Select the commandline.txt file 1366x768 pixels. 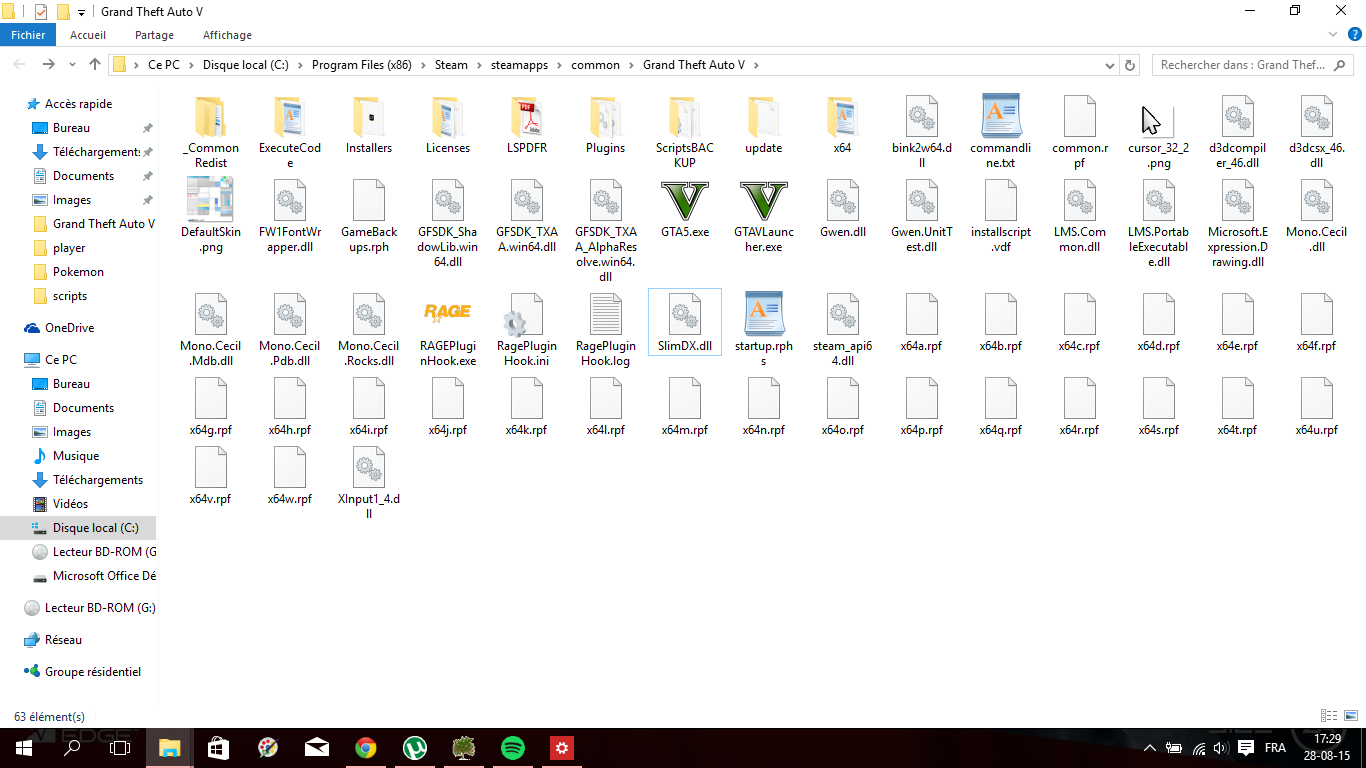(1001, 117)
